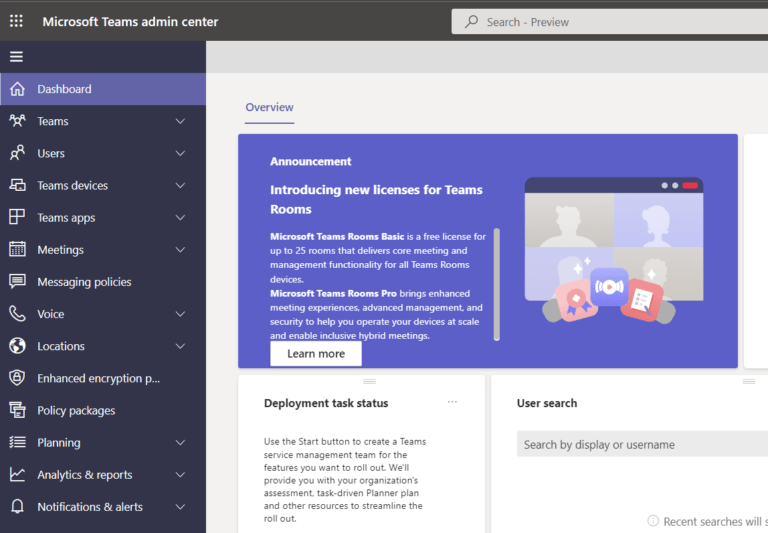The height and width of the screenshot is (533, 768).
Task: Click the Policy packages icon
Action: point(17,410)
